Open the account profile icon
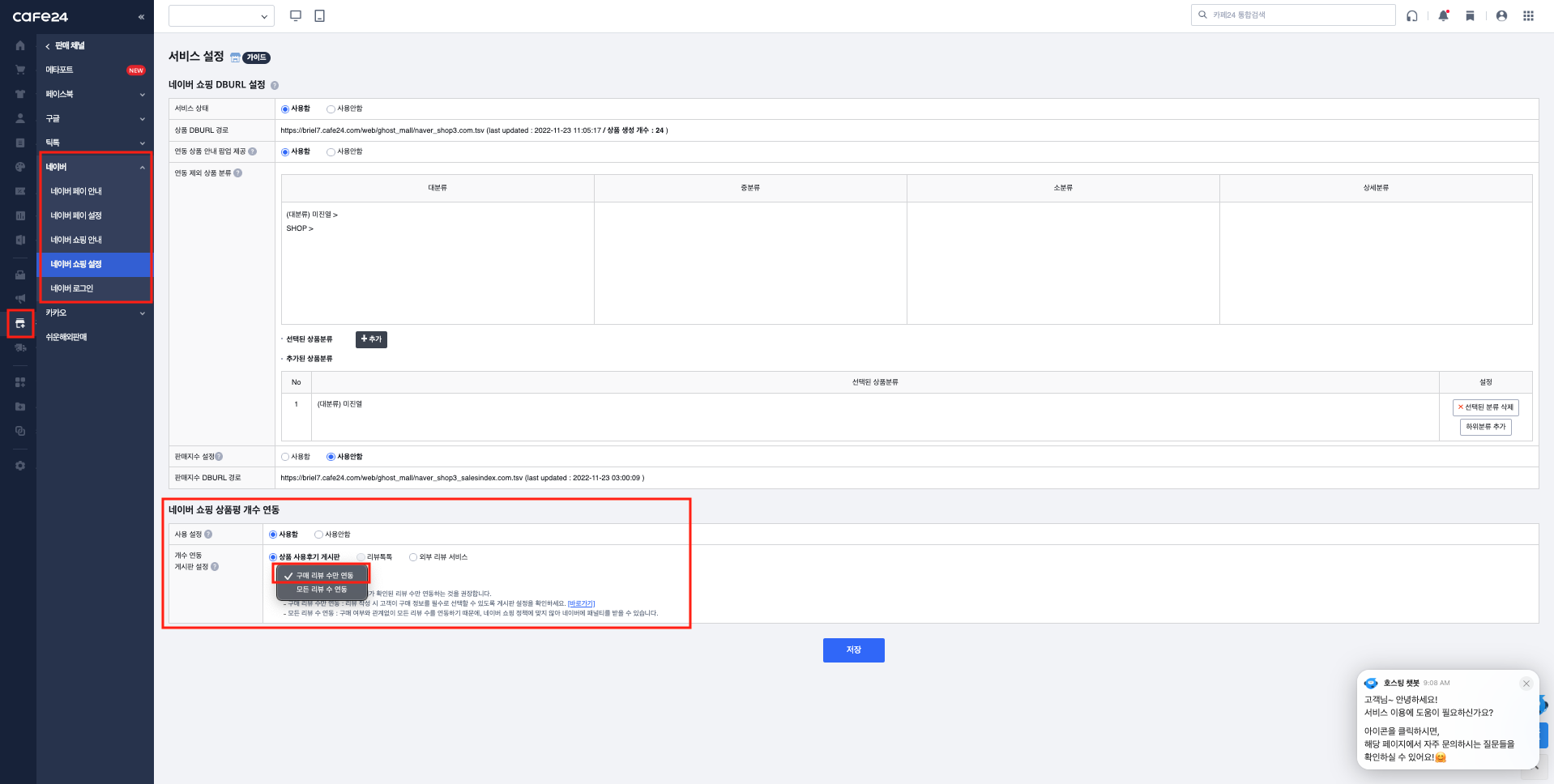 [1501, 15]
